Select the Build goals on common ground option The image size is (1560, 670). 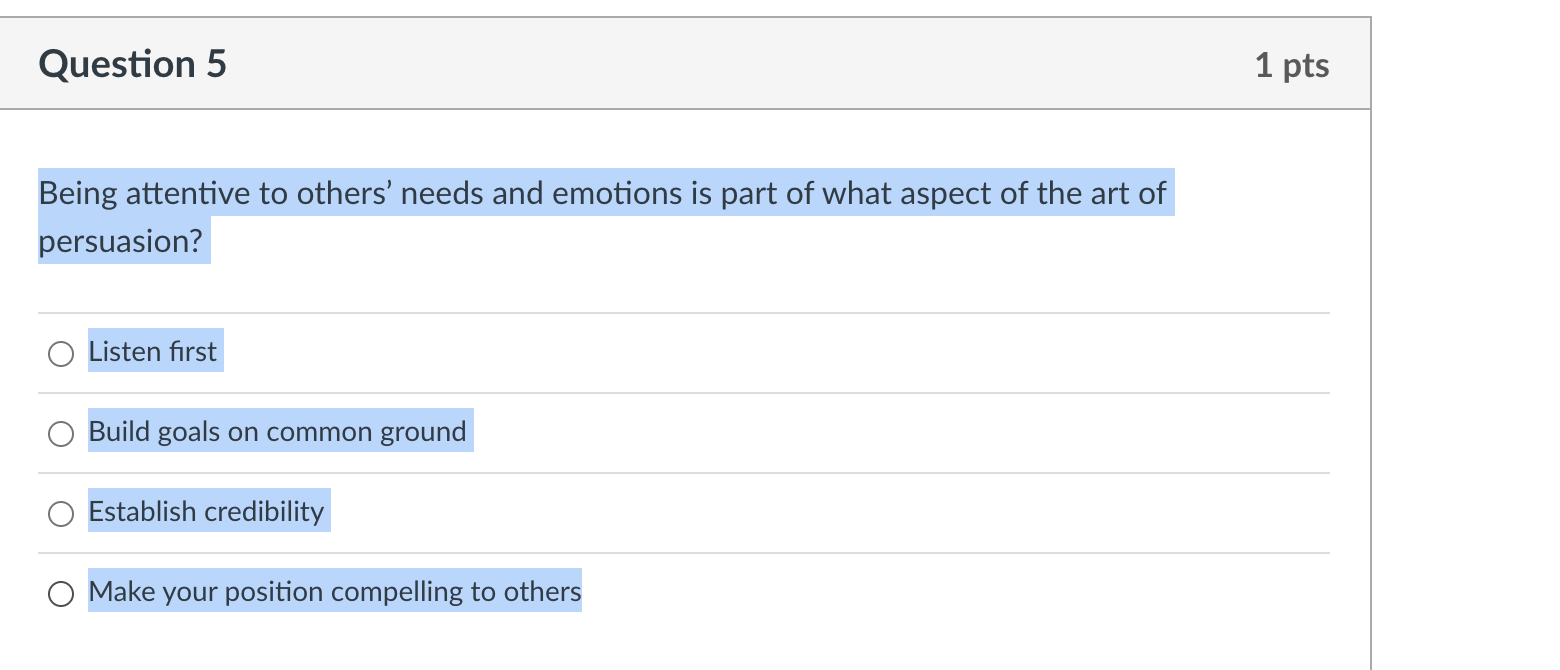coord(60,433)
